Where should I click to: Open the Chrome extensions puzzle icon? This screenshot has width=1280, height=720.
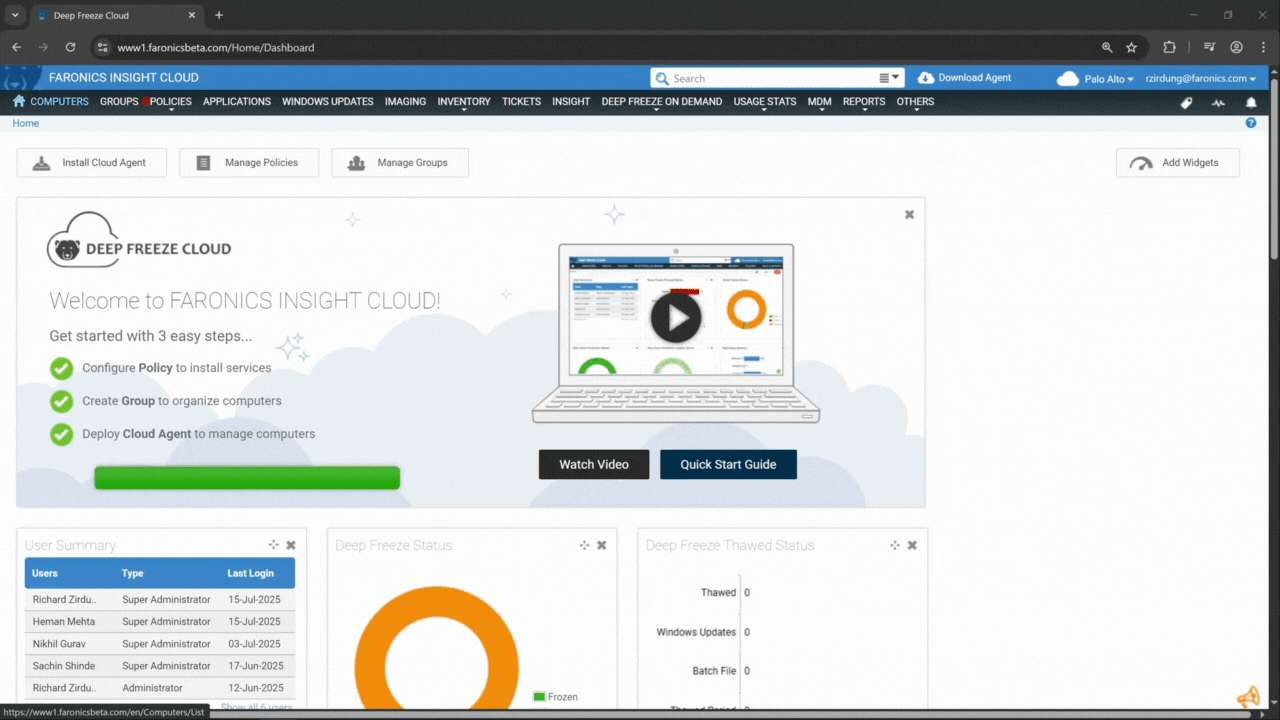coord(1169,47)
